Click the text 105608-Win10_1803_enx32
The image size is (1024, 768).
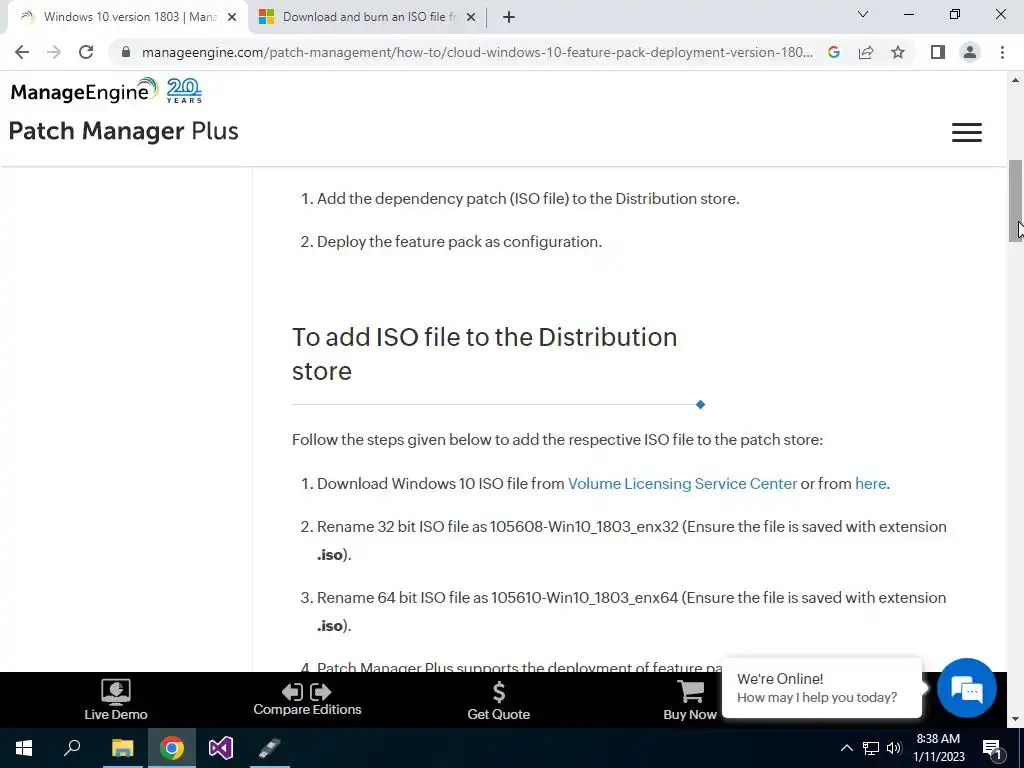[584, 526]
